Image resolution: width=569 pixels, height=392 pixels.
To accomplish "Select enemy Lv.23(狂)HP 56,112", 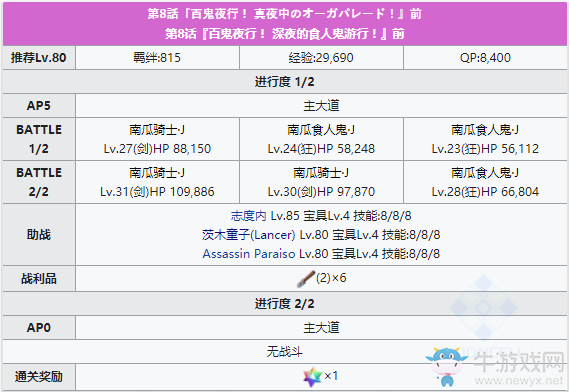I will click(485, 149).
